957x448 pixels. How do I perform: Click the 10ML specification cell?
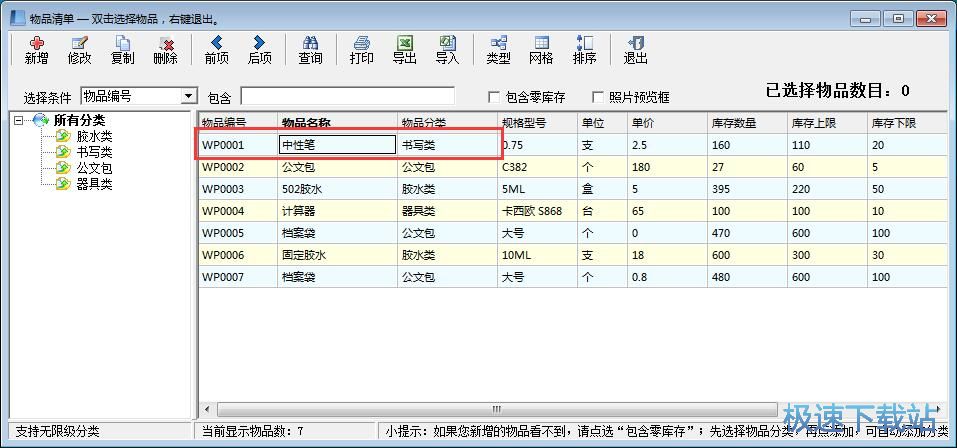pos(538,255)
